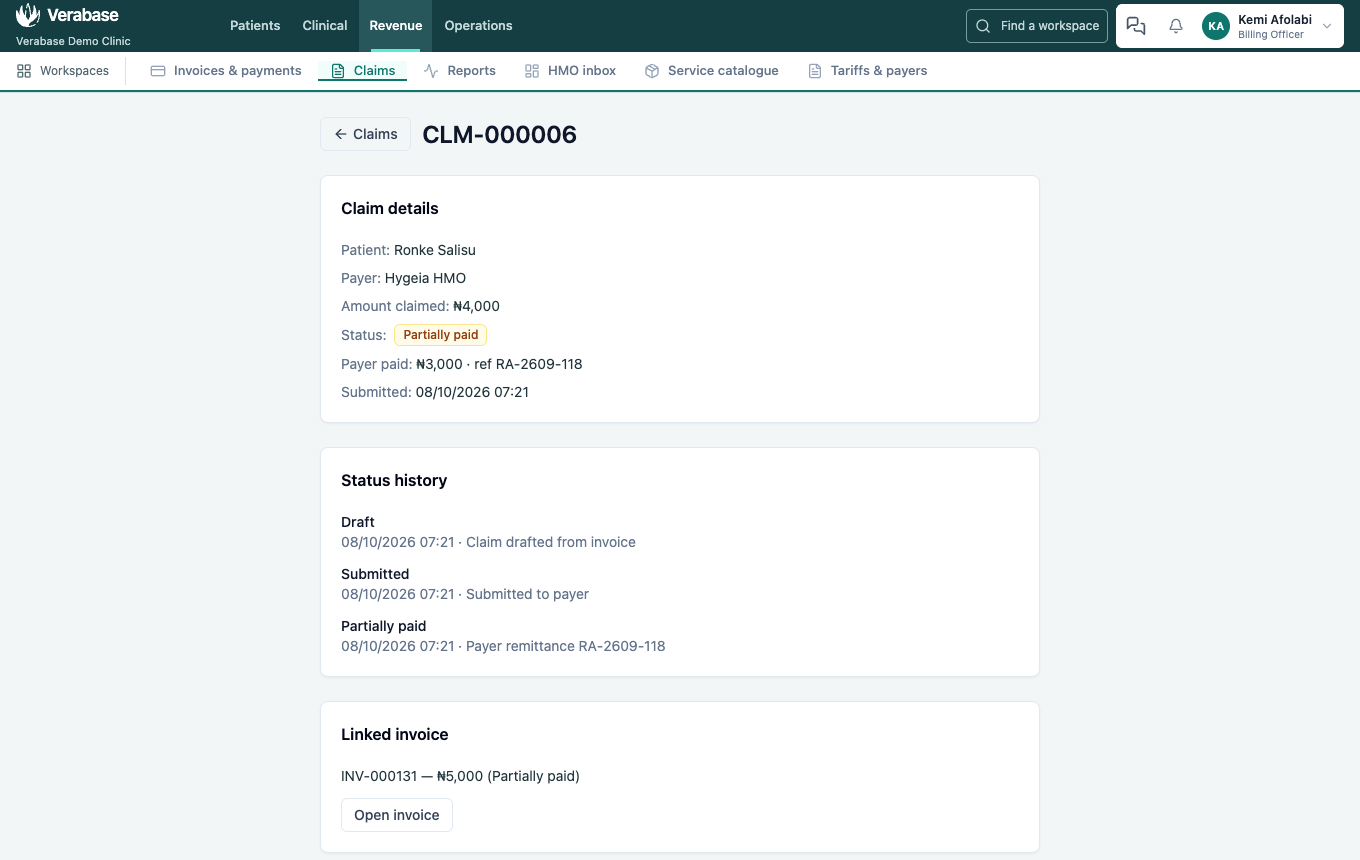Click the back arrow beside Claims
This screenshot has width=1360, height=860.
[341, 134]
